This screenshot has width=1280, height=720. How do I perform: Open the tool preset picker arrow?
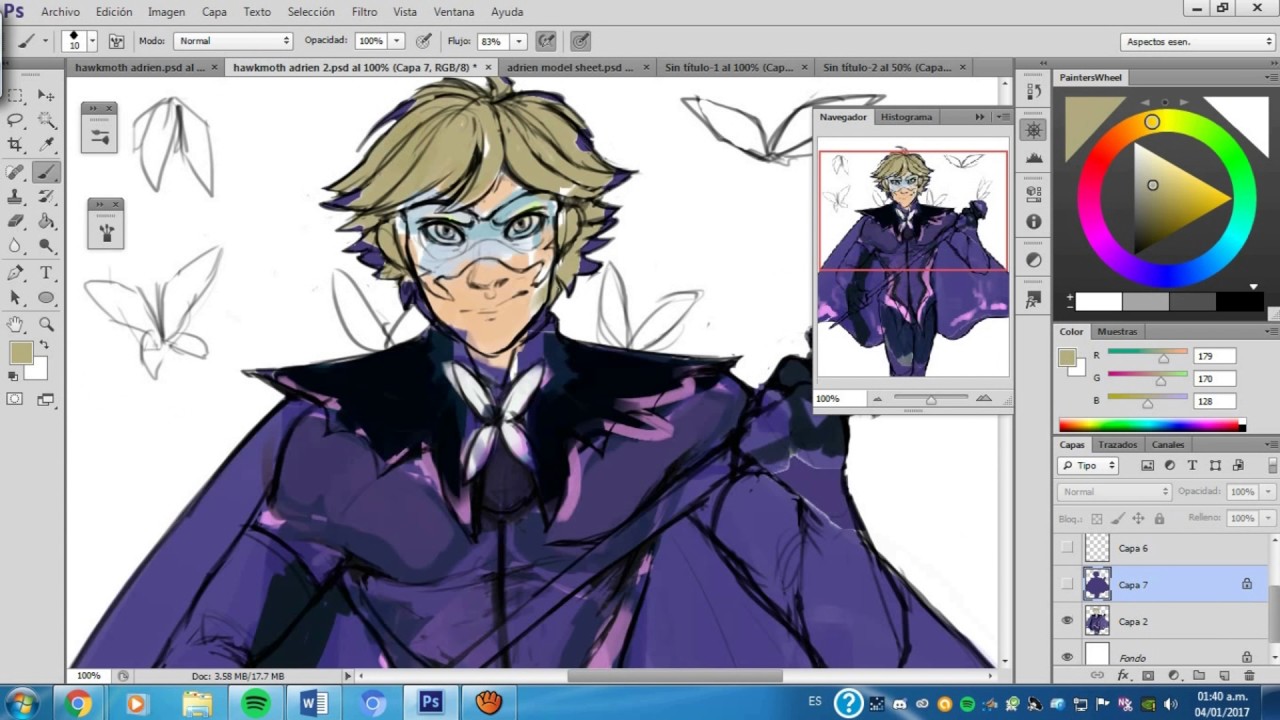tap(45, 41)
